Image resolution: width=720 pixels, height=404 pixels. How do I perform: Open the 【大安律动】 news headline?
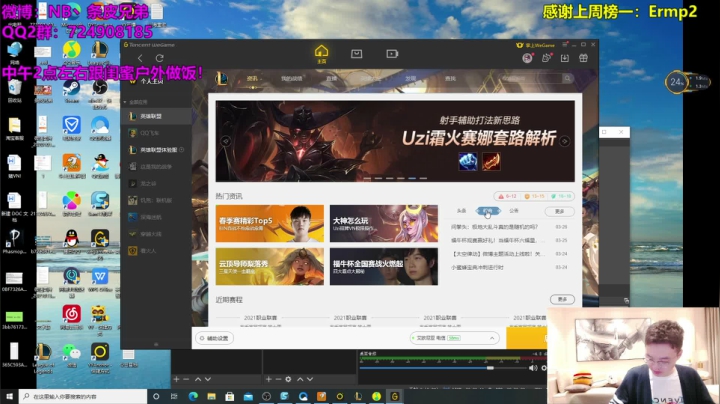tap(498, 253)
